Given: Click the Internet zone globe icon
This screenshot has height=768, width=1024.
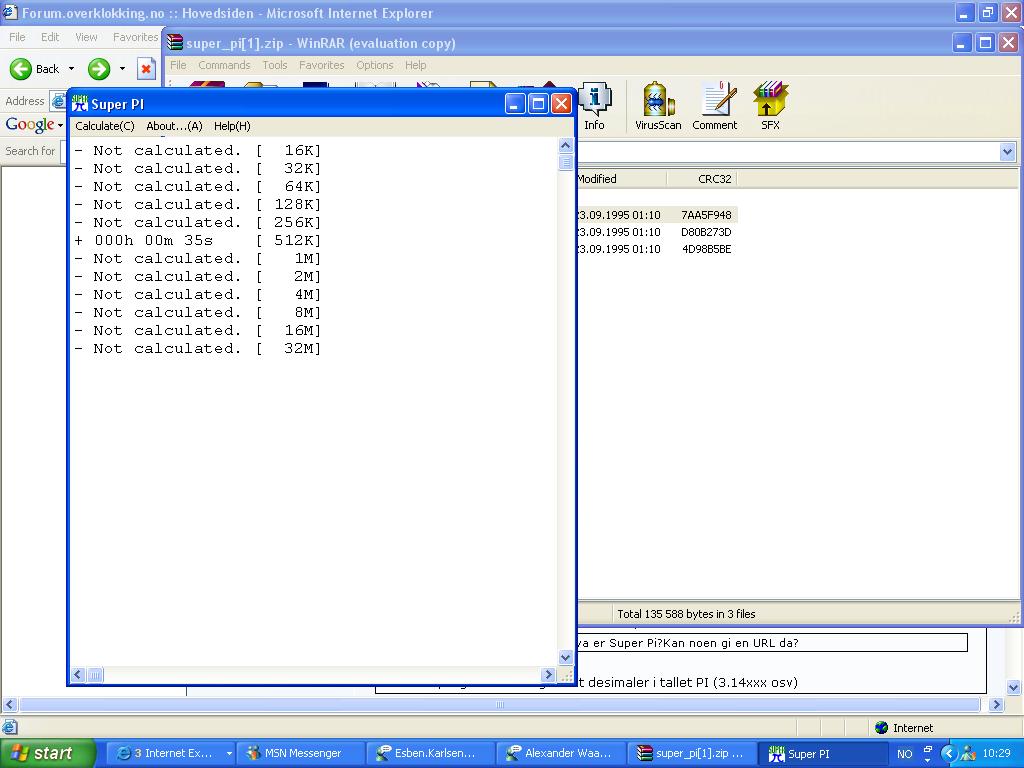Looking at the screenshot, I should click(x=882, y=728).
